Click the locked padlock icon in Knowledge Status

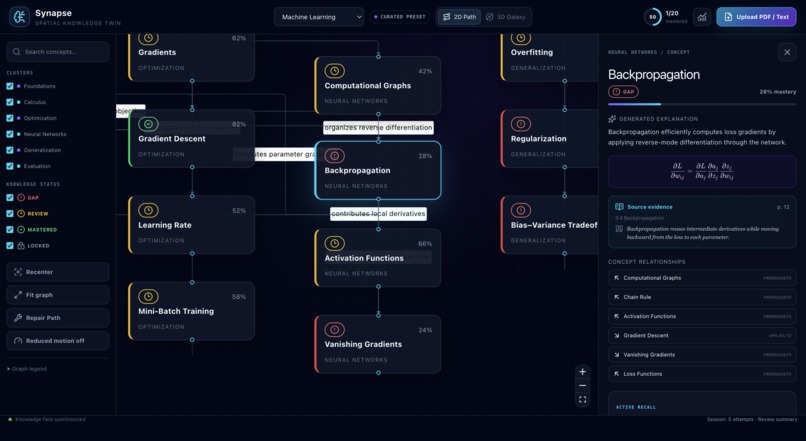coord(21,246)
